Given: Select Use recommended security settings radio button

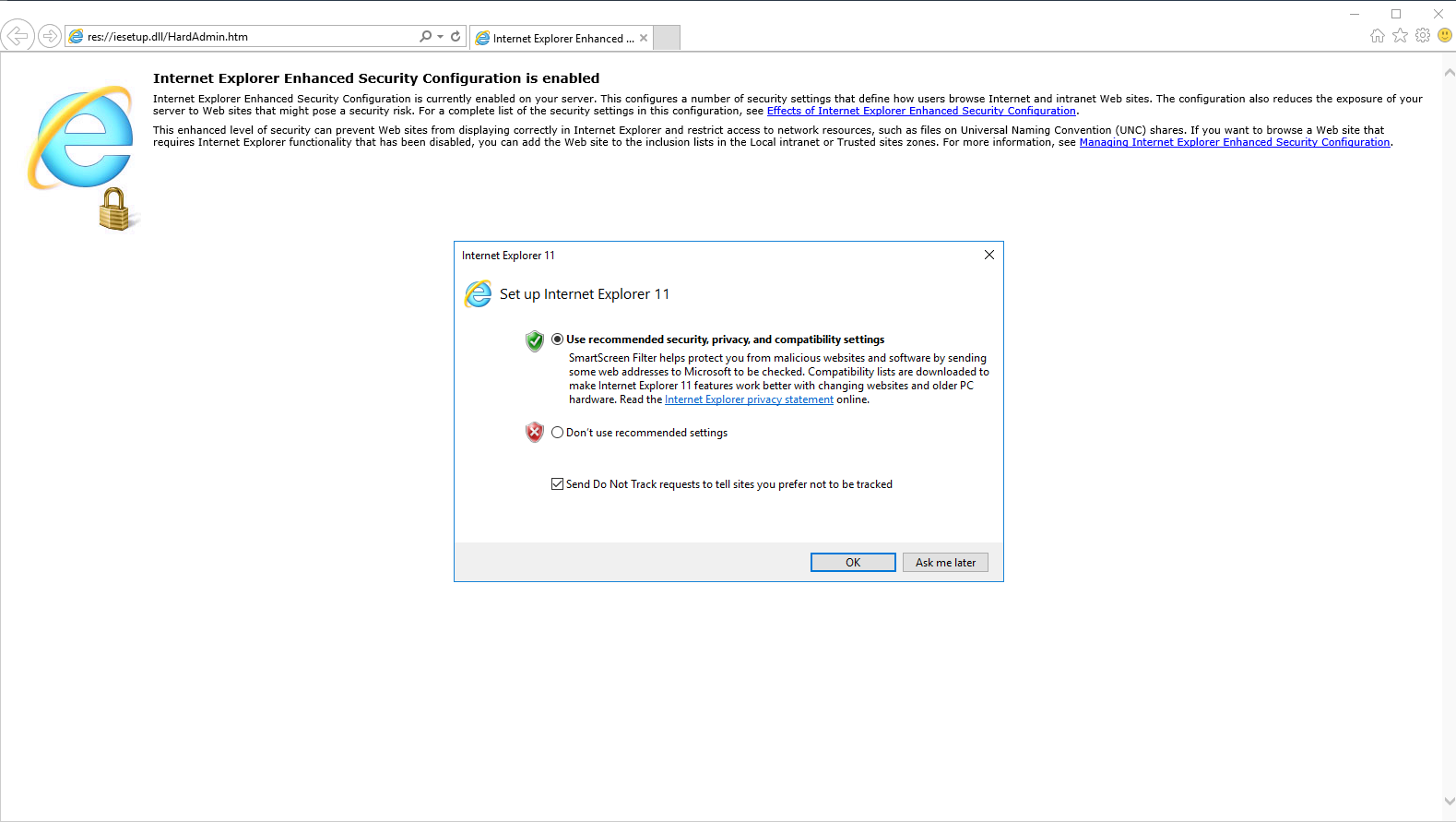Looking at the screenshot, I should coord(557,340).
